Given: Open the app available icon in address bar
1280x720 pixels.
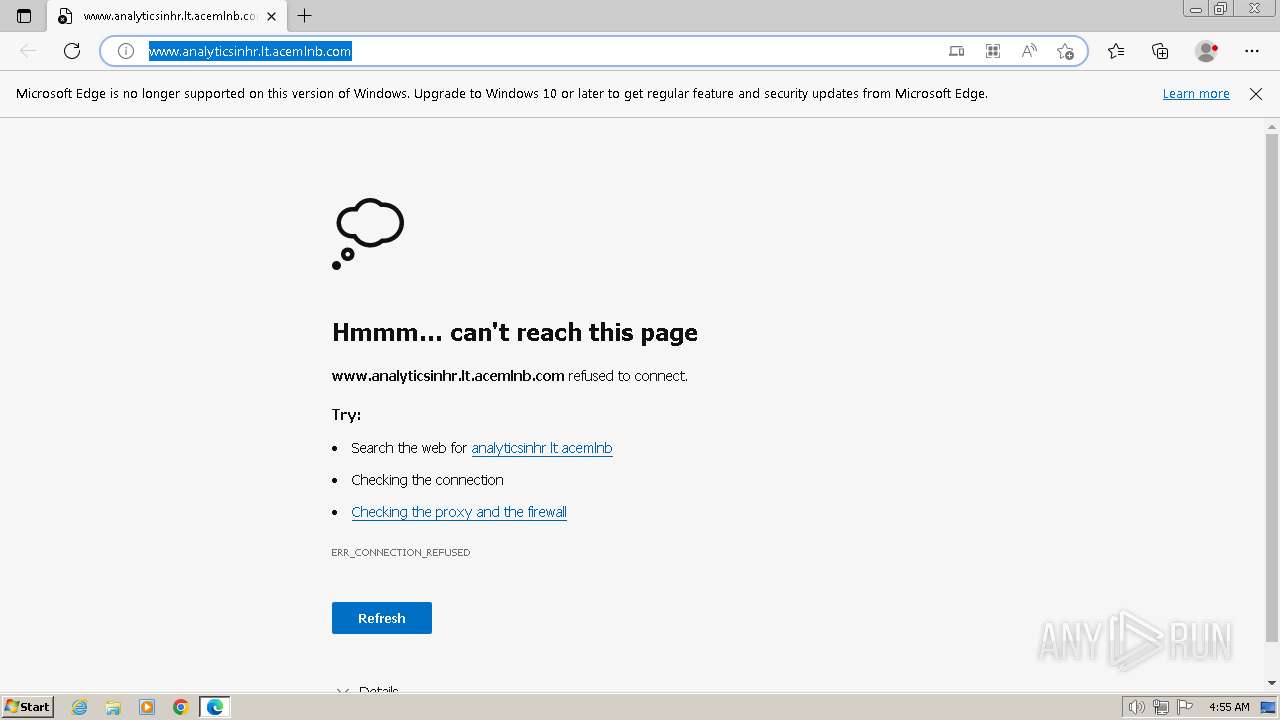Looking at the screenshot, I should coord(957,51).
